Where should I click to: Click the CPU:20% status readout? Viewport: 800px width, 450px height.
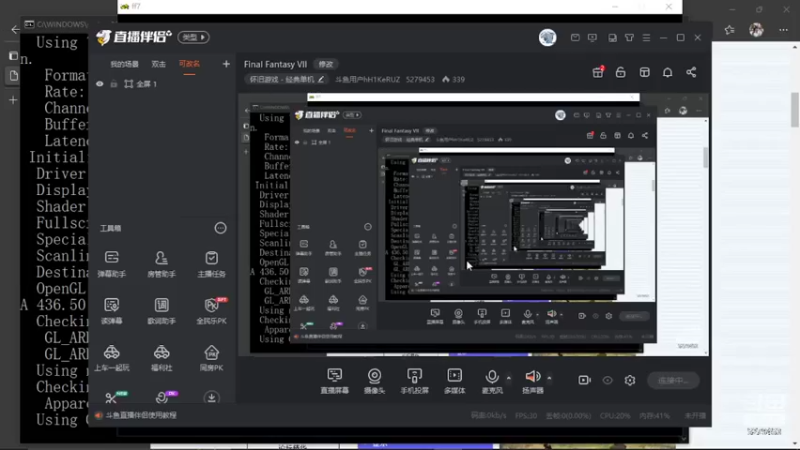pos(615,416)
